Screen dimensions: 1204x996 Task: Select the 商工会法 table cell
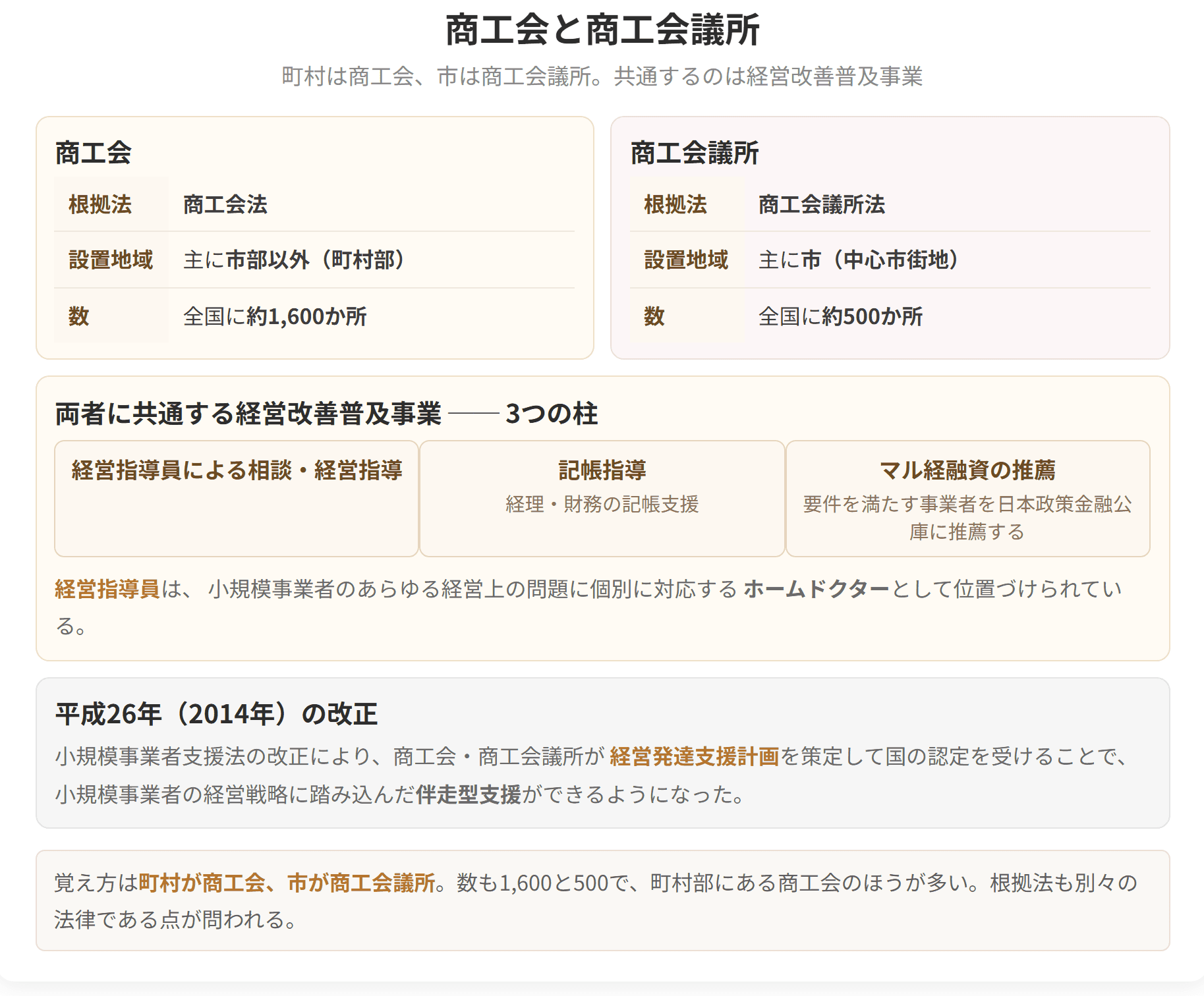(x=371, y=204)
